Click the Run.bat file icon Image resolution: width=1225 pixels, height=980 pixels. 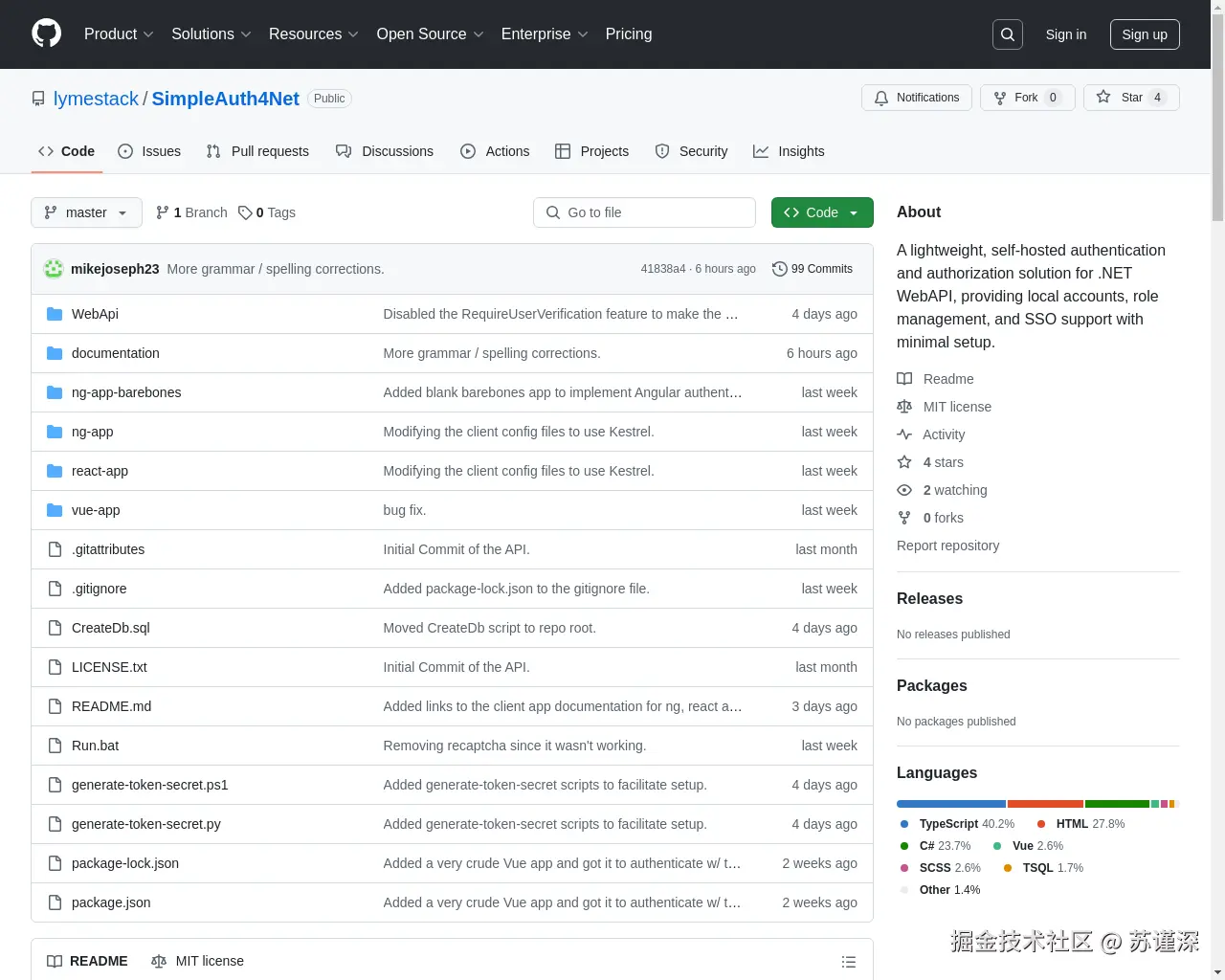point(55,746)
